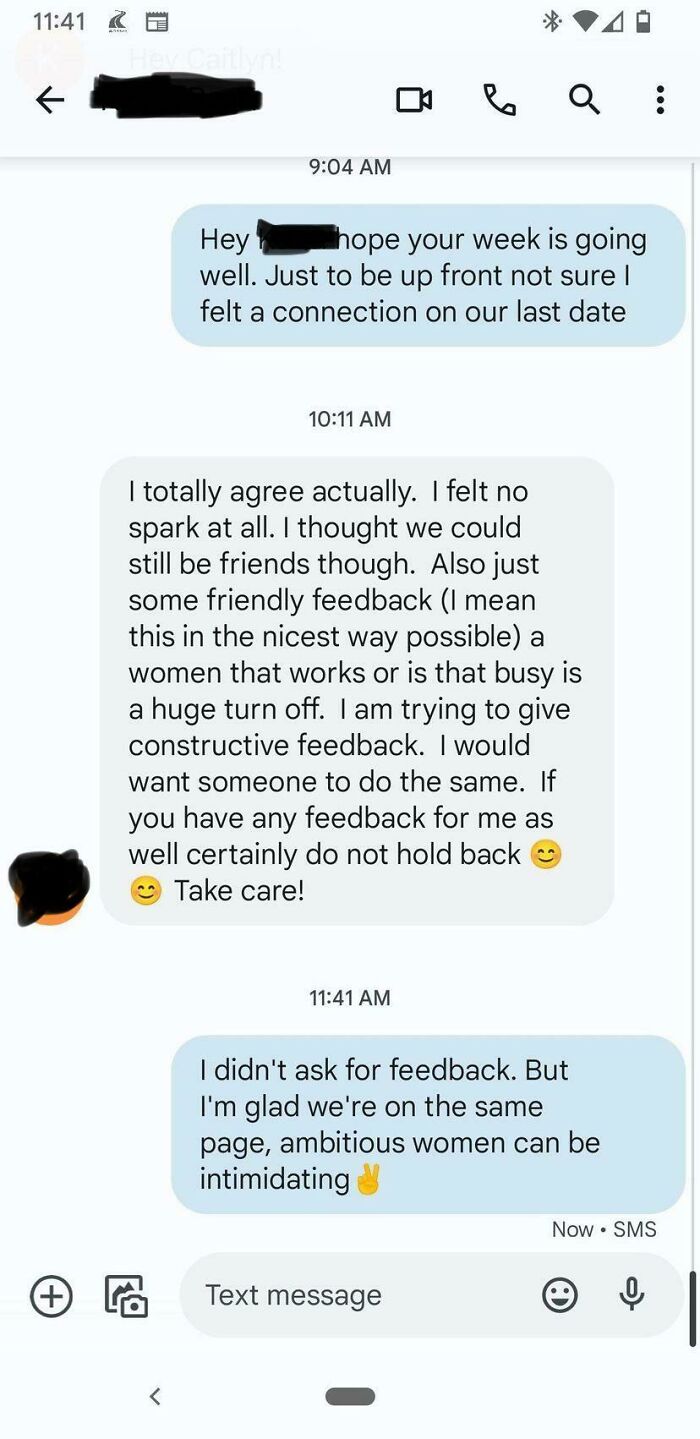
Task: Tap the home pill navigation handle
Action: 350,1396
